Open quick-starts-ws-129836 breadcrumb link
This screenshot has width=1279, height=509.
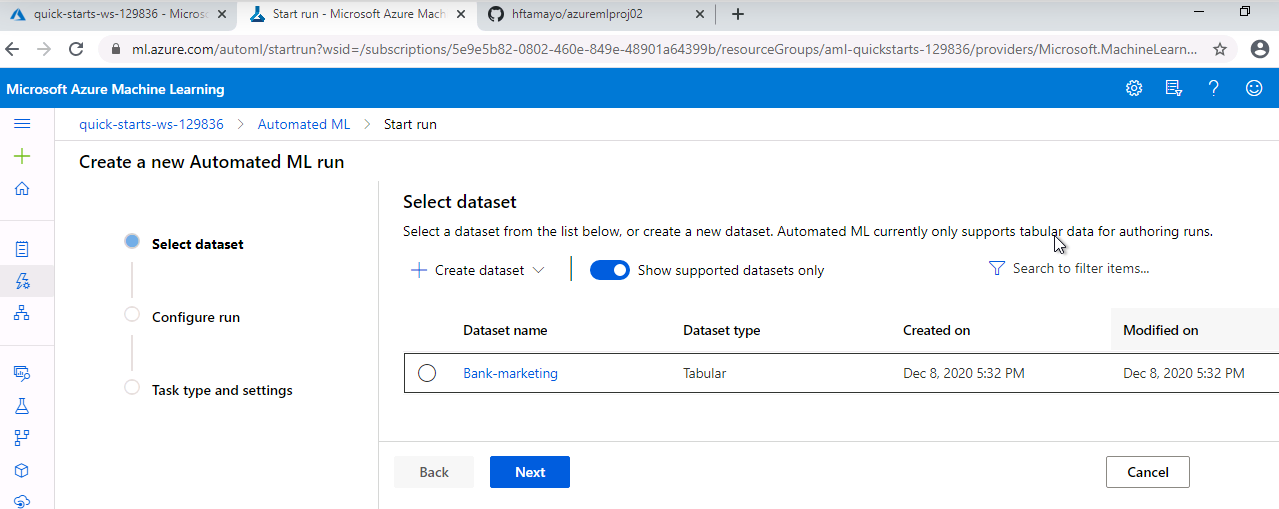(151, 124)
